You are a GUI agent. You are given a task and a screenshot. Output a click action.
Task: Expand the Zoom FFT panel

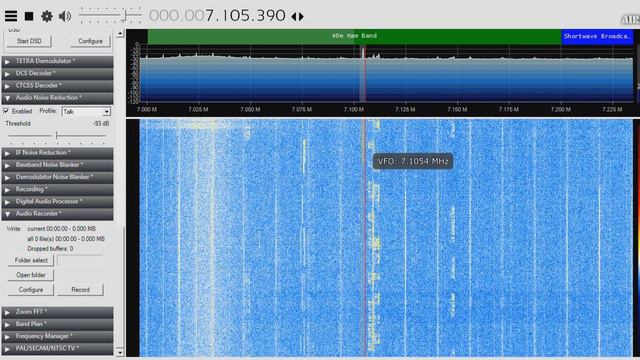pos(58,312)
